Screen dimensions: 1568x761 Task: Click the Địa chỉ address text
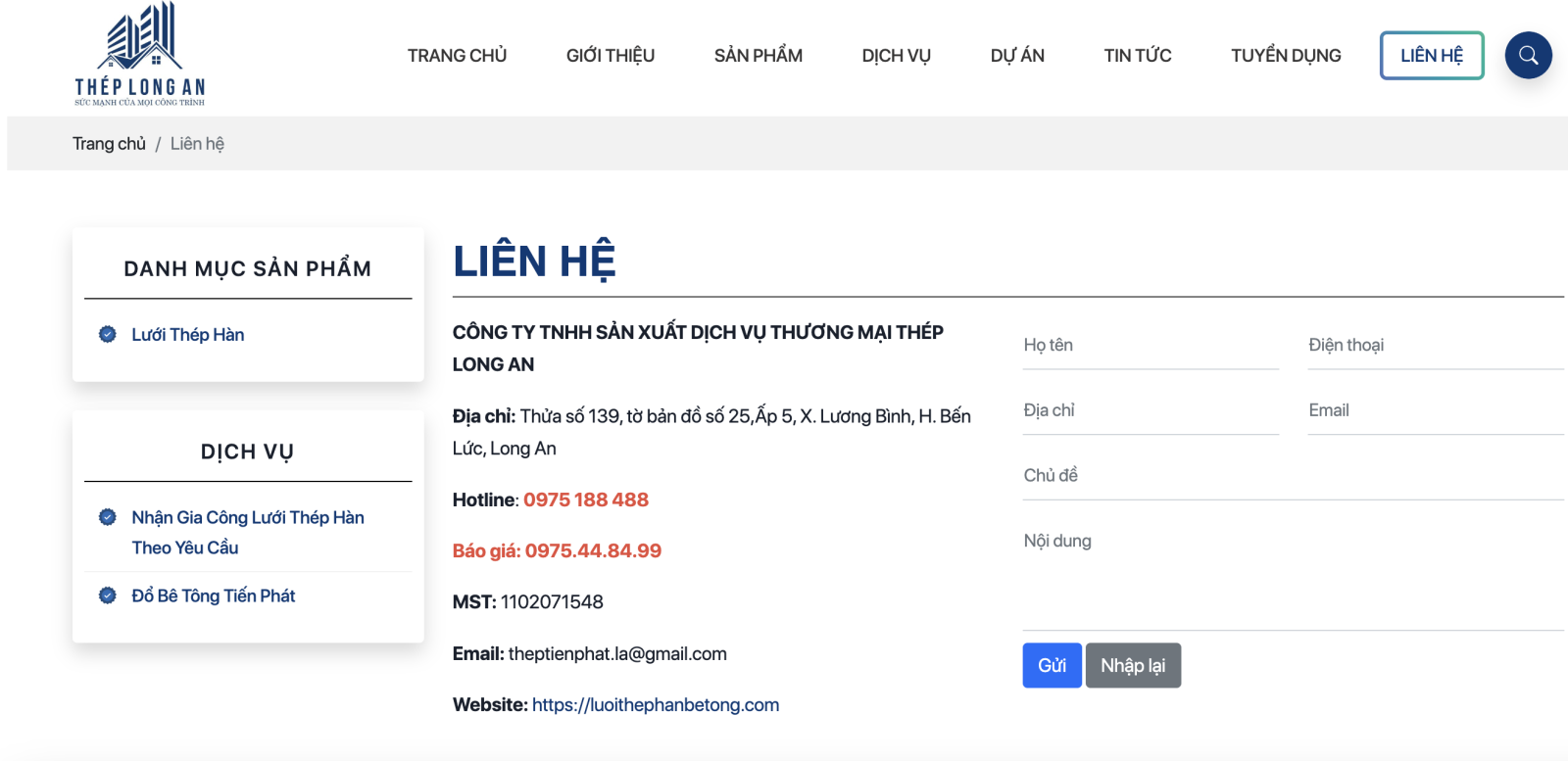(711, 432)
